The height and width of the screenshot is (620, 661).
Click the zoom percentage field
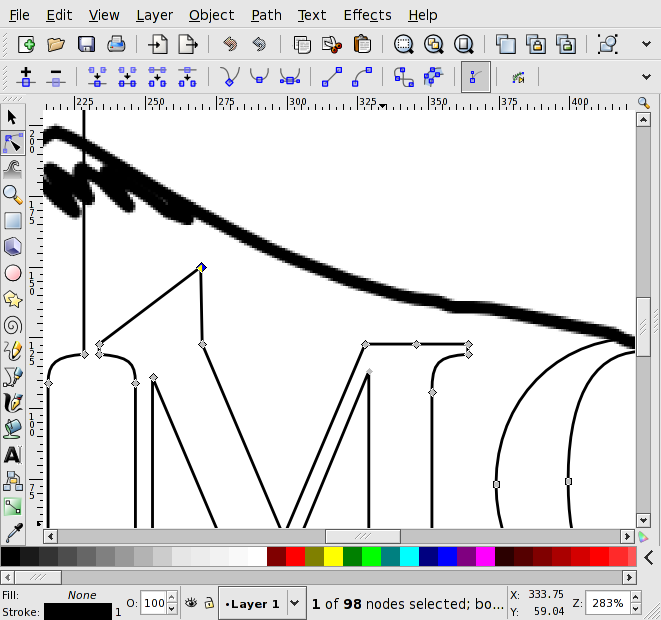606,603
